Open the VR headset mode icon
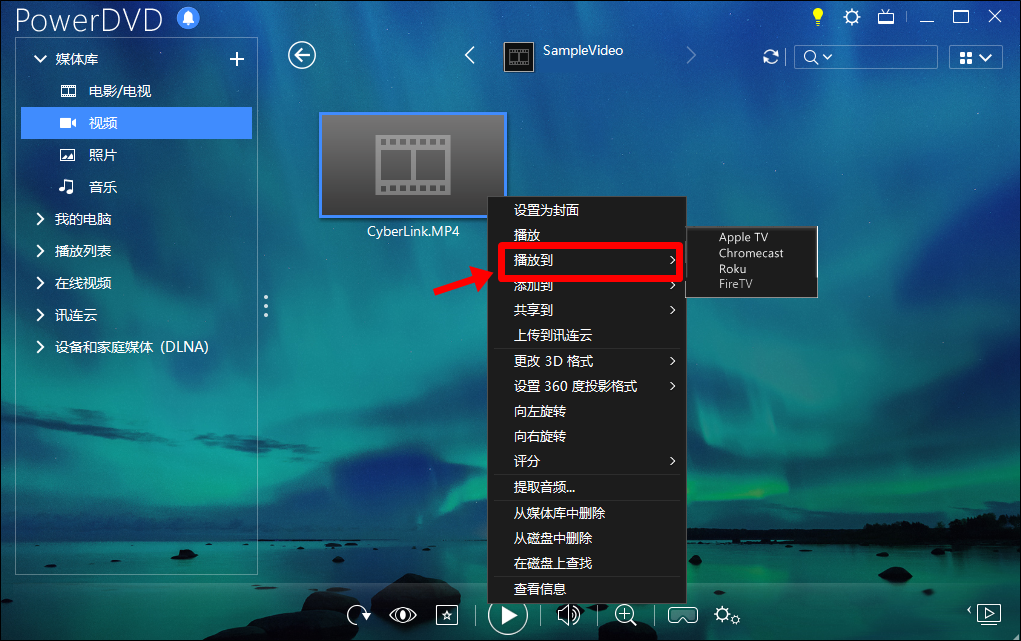The width and height of the screenshot is (1021, 641). 682,615
